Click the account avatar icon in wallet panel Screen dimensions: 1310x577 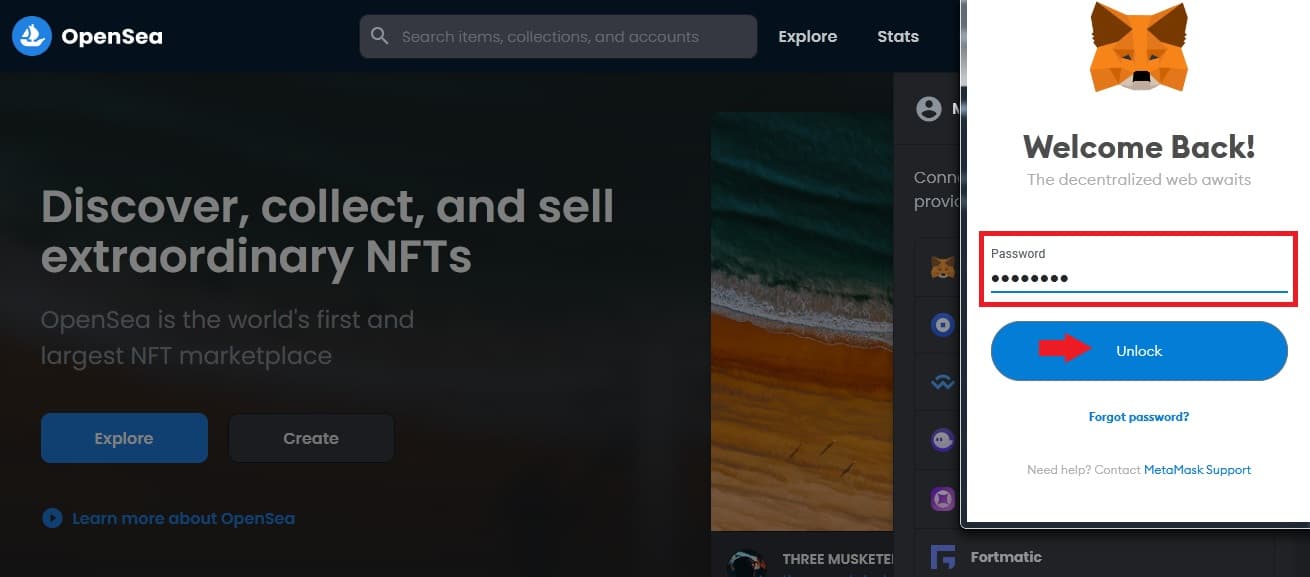(929, 109)
